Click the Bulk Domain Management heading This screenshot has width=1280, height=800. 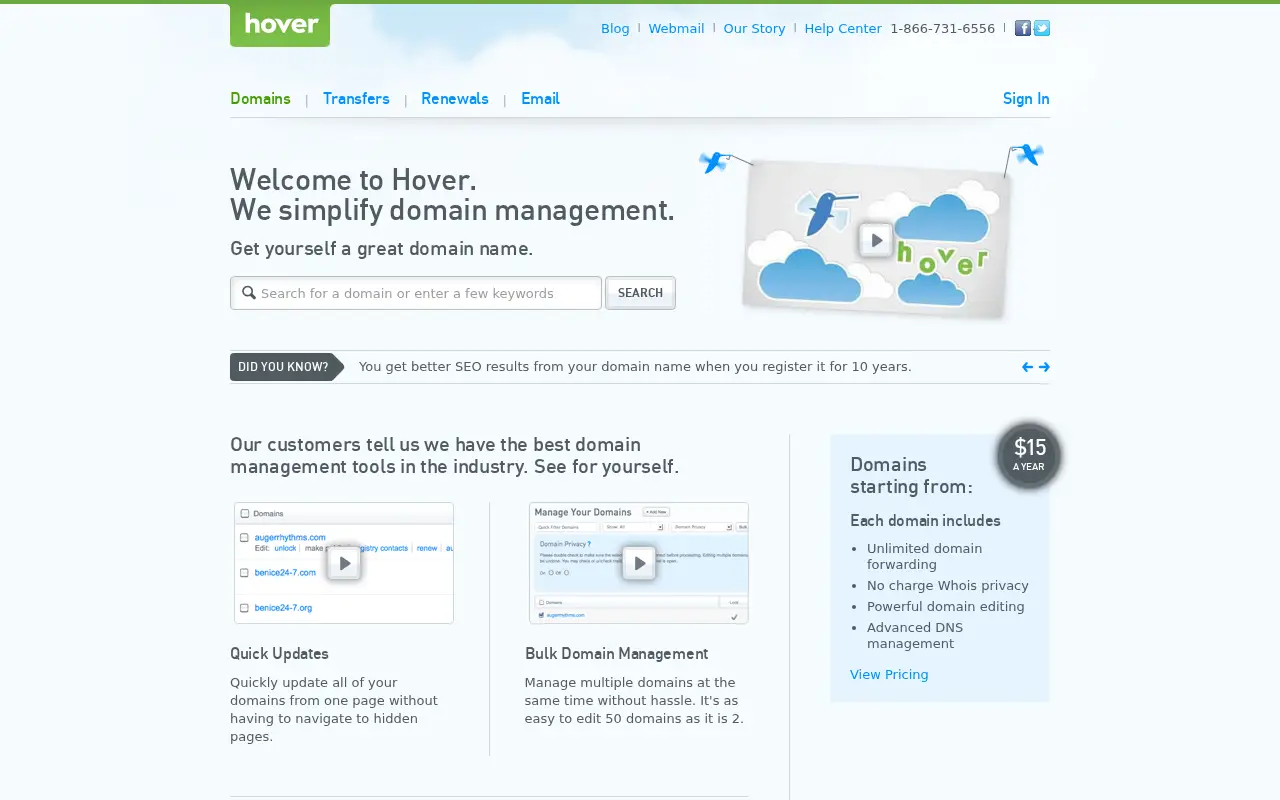[x=616, y=654]
